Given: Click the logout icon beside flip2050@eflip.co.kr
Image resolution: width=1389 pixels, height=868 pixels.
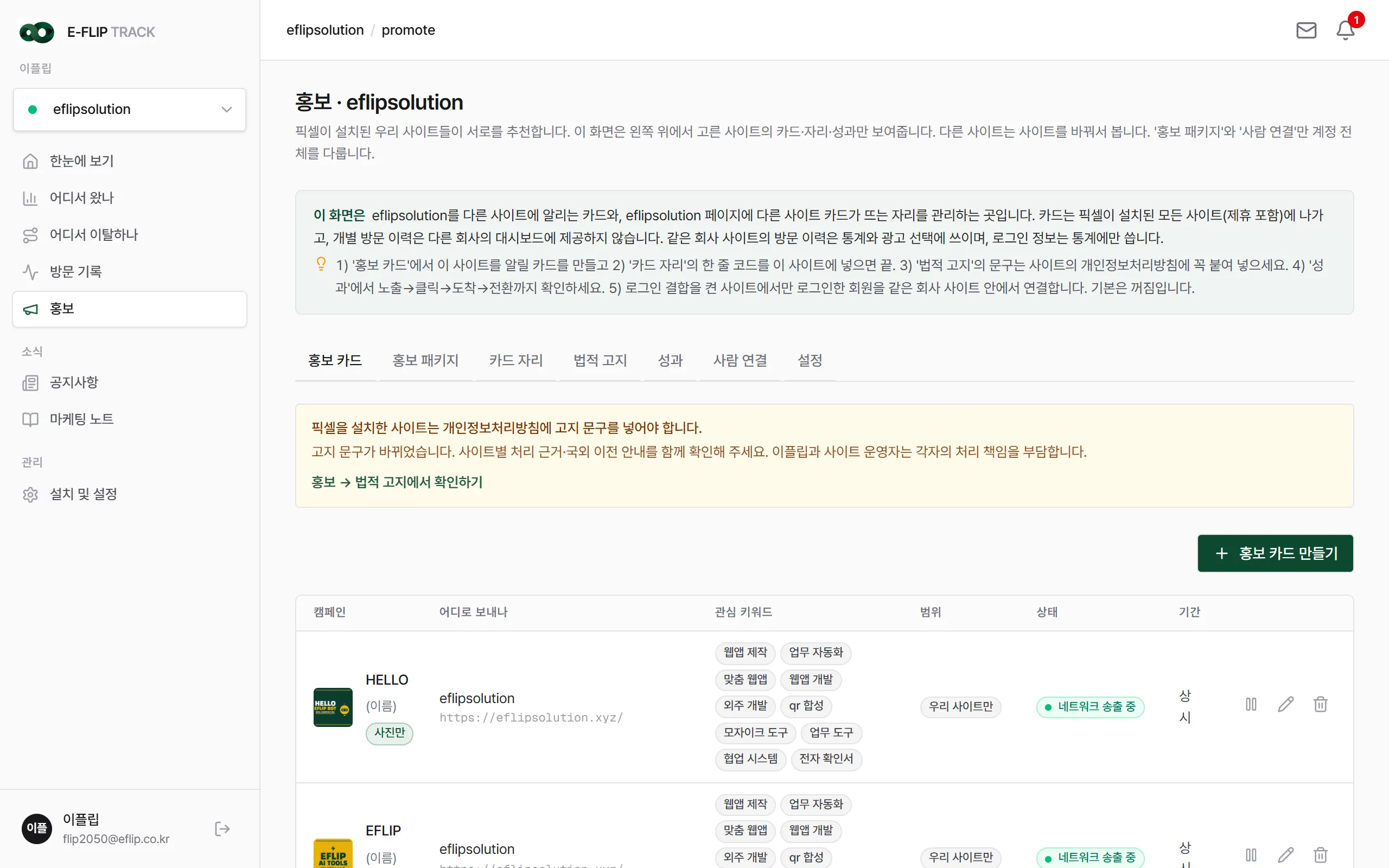Looking at the screenshot, I should 222,828.
